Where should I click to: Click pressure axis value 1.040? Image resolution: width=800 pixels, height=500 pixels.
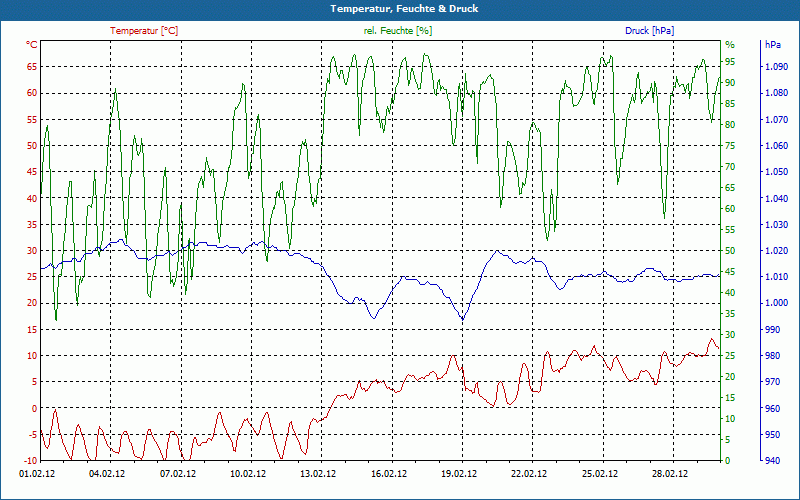click(777, 198)
